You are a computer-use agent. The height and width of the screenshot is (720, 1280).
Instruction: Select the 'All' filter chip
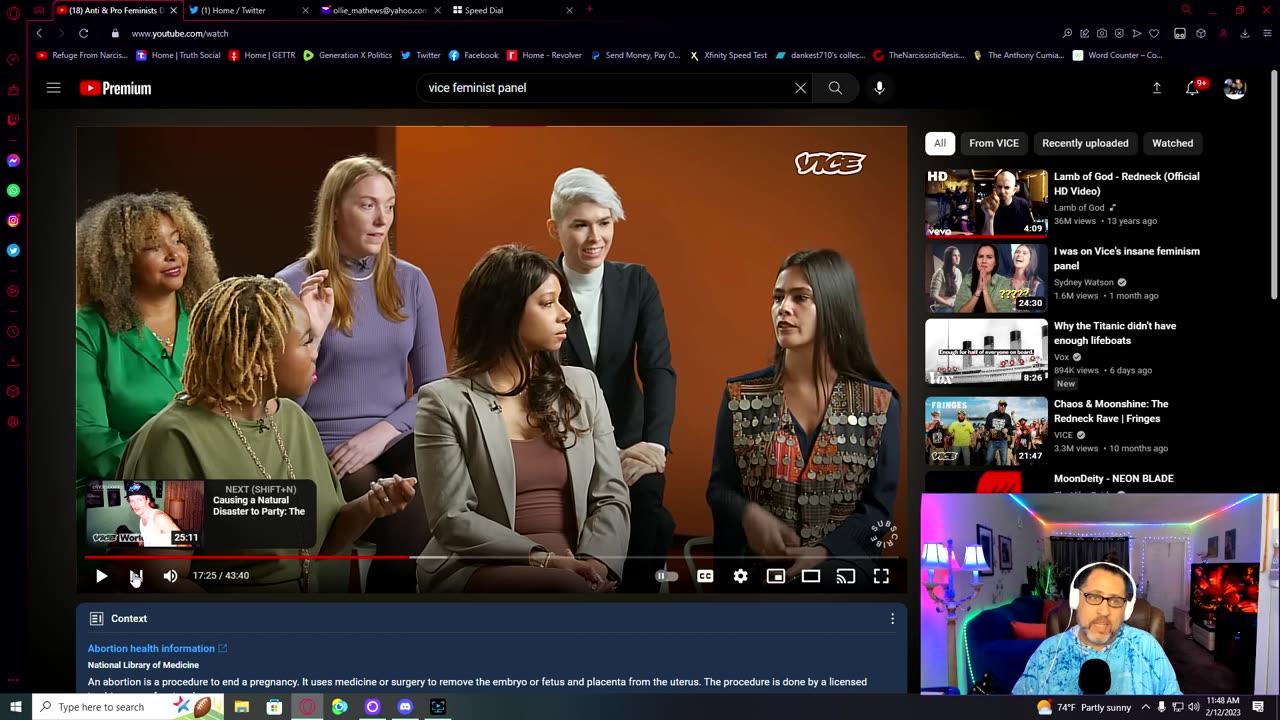(x=940, y=143)
